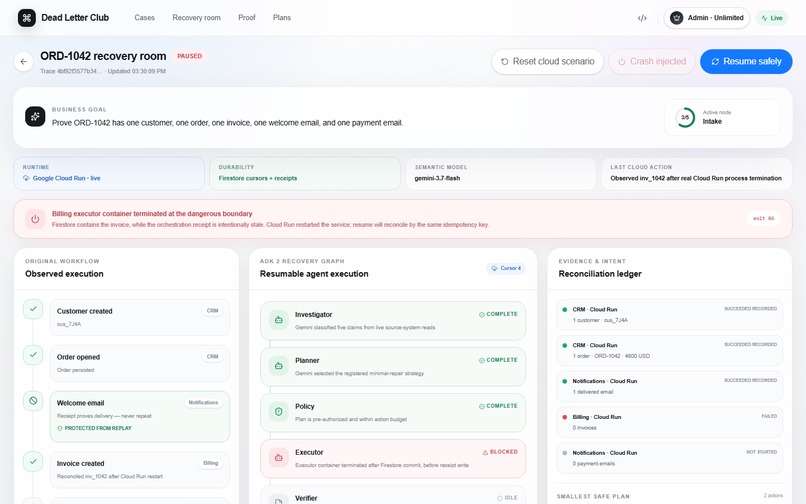The height and width of the screenshot is (504, 806).
Task: Click the Policy shield icon
Action: (279, 411)
